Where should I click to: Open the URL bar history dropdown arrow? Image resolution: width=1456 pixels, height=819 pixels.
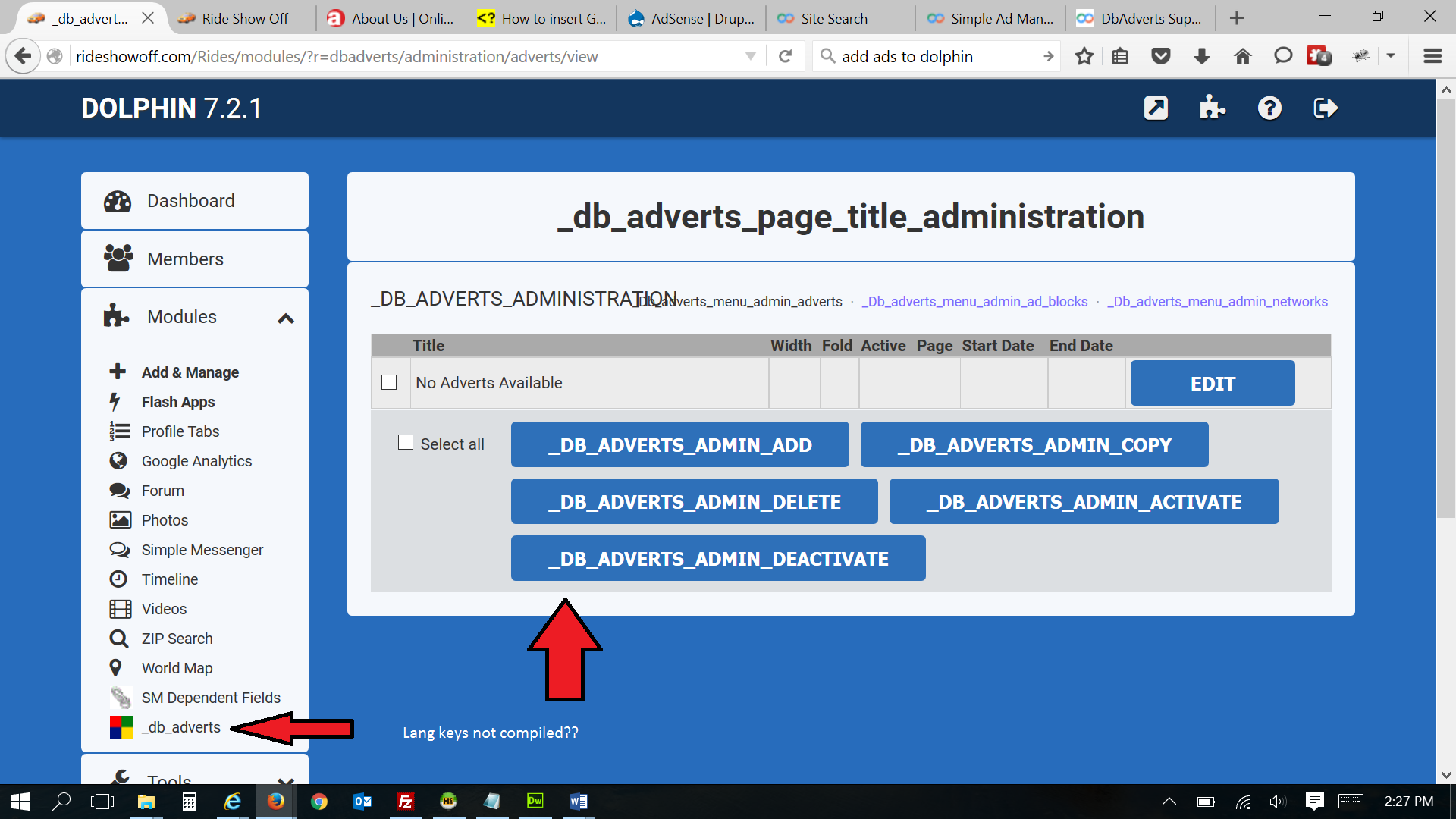pyautogui.click(x=750, y=56)
